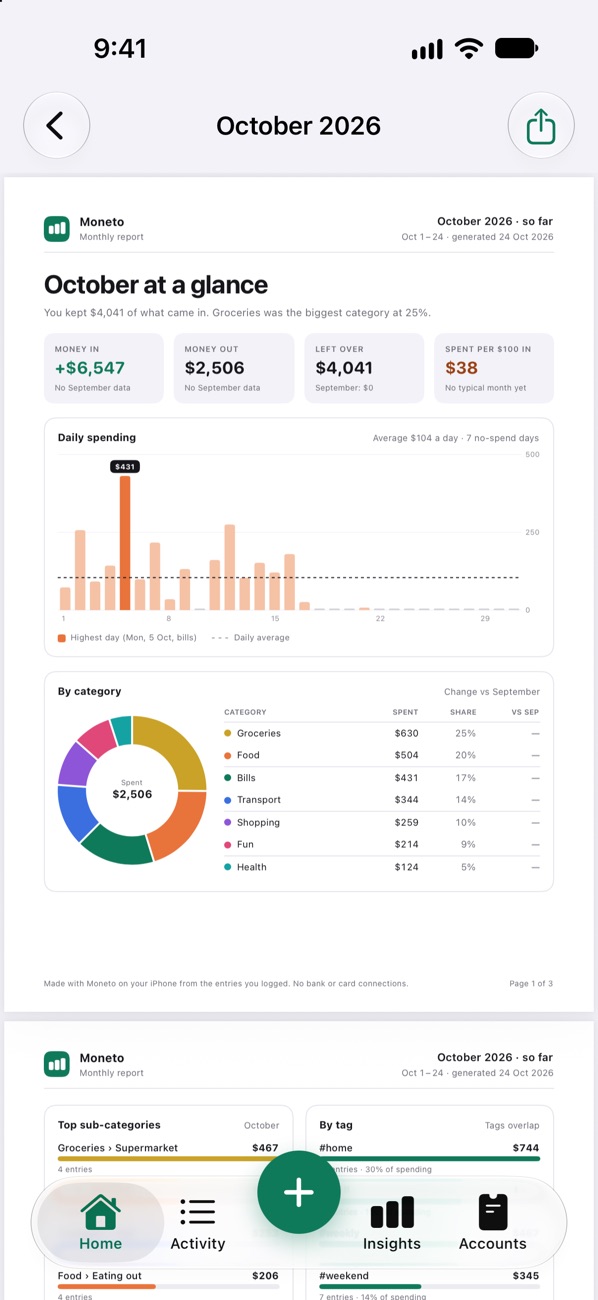Tap the Moneto logo on page one

57,229
